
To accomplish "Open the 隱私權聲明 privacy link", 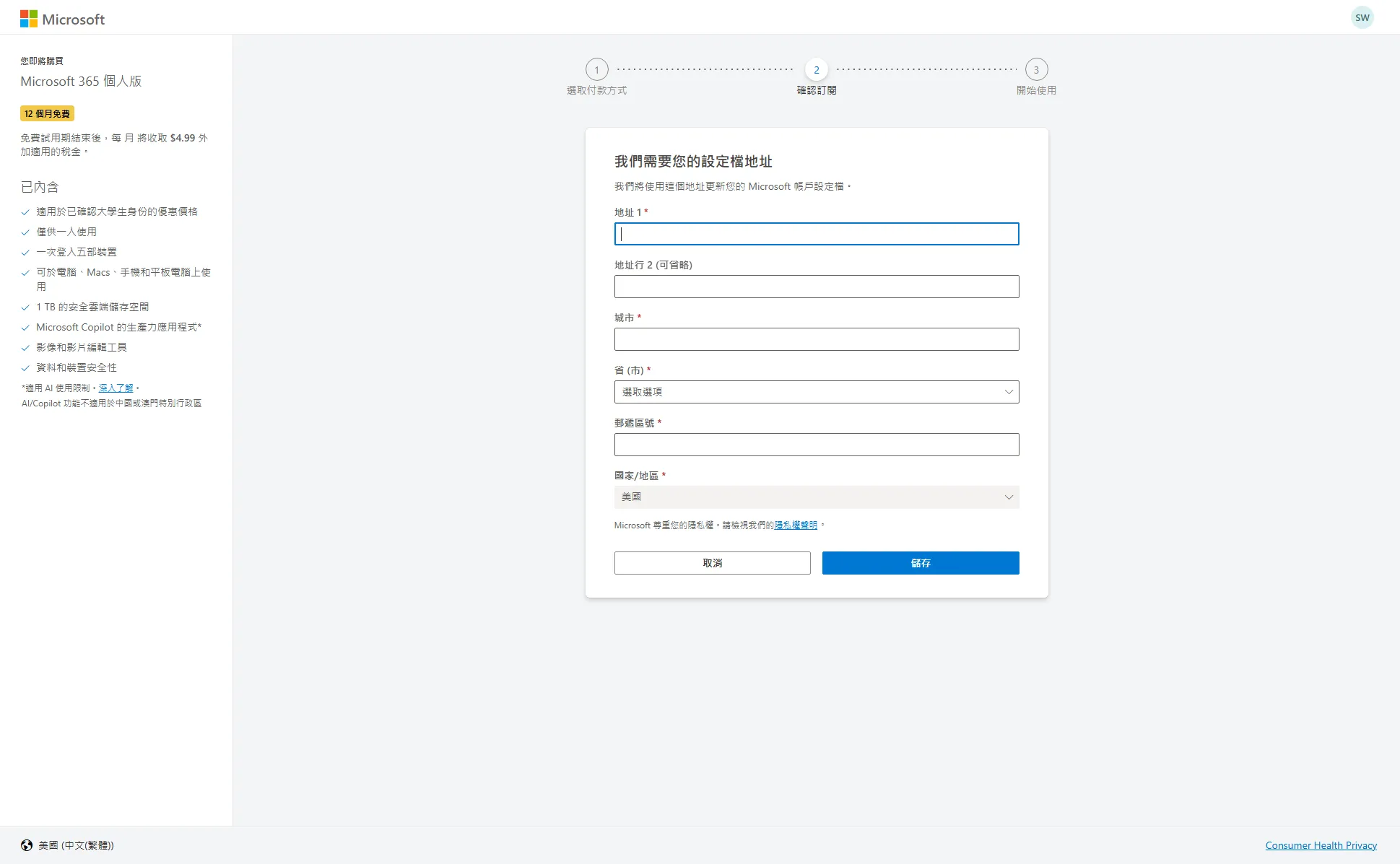I will point(796,525).
